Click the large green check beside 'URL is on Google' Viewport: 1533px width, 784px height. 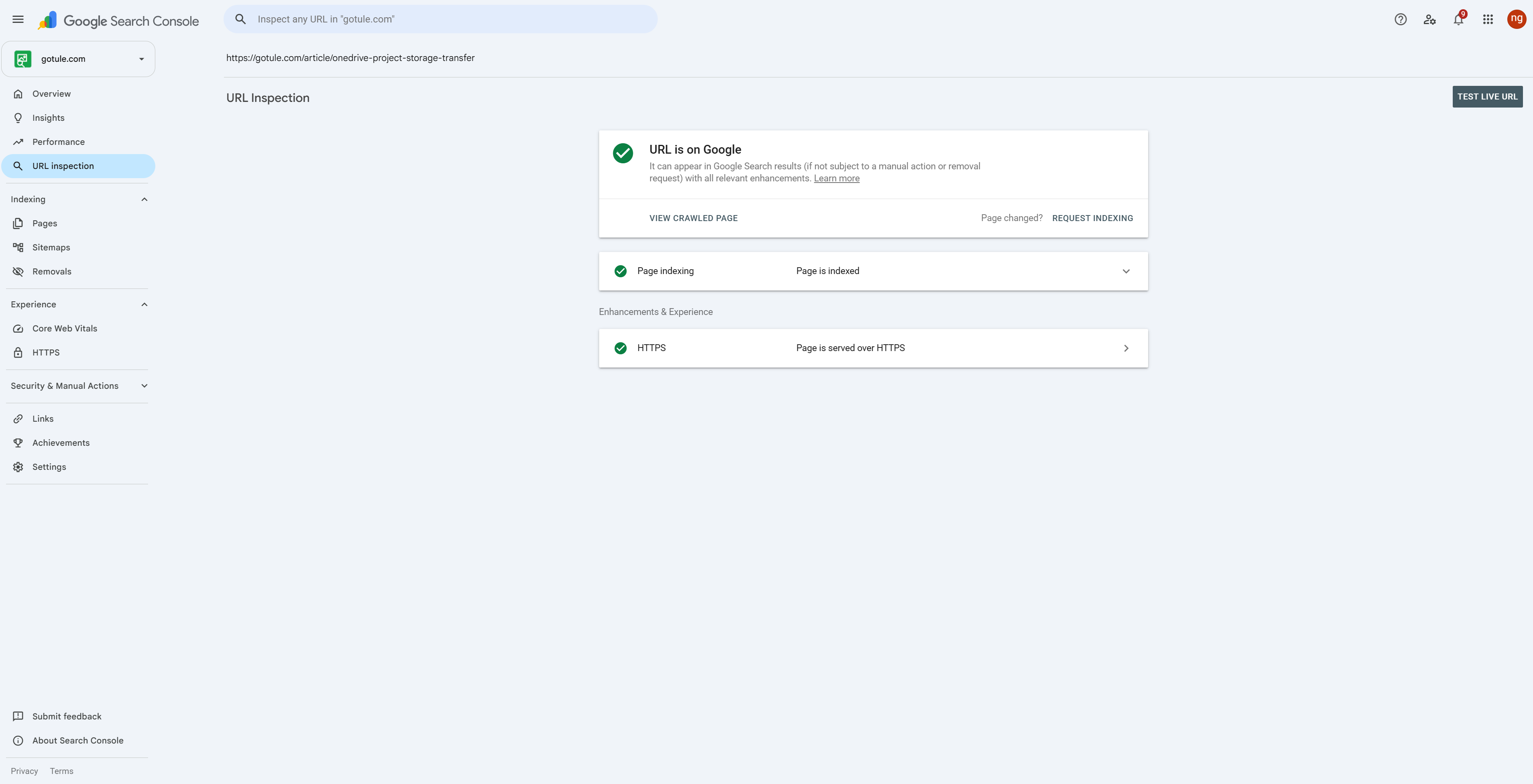pos(622,153)
